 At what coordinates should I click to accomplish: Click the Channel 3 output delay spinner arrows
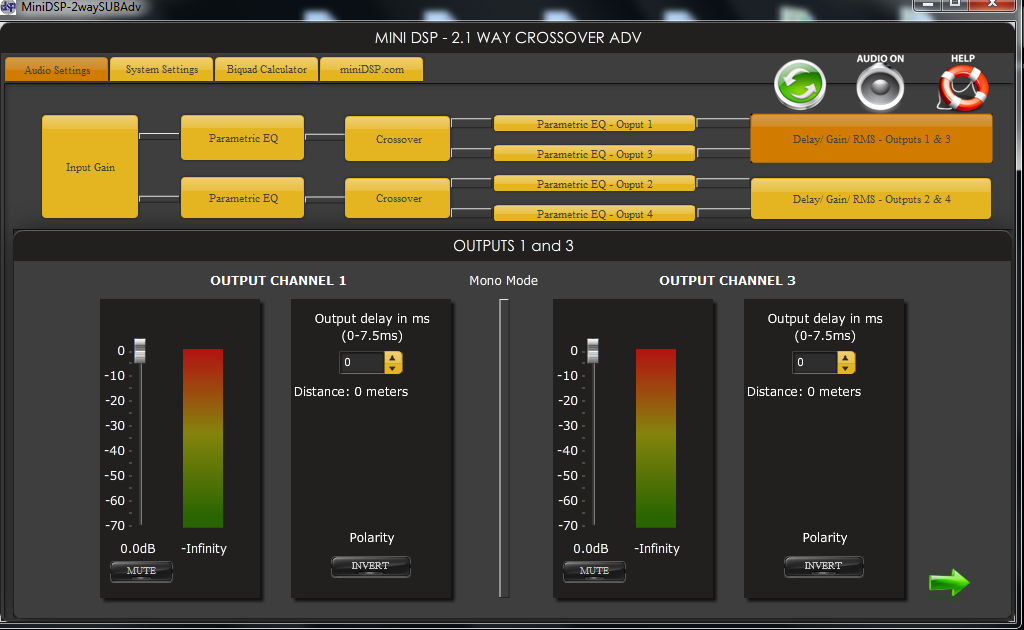(x=846, y=362)
